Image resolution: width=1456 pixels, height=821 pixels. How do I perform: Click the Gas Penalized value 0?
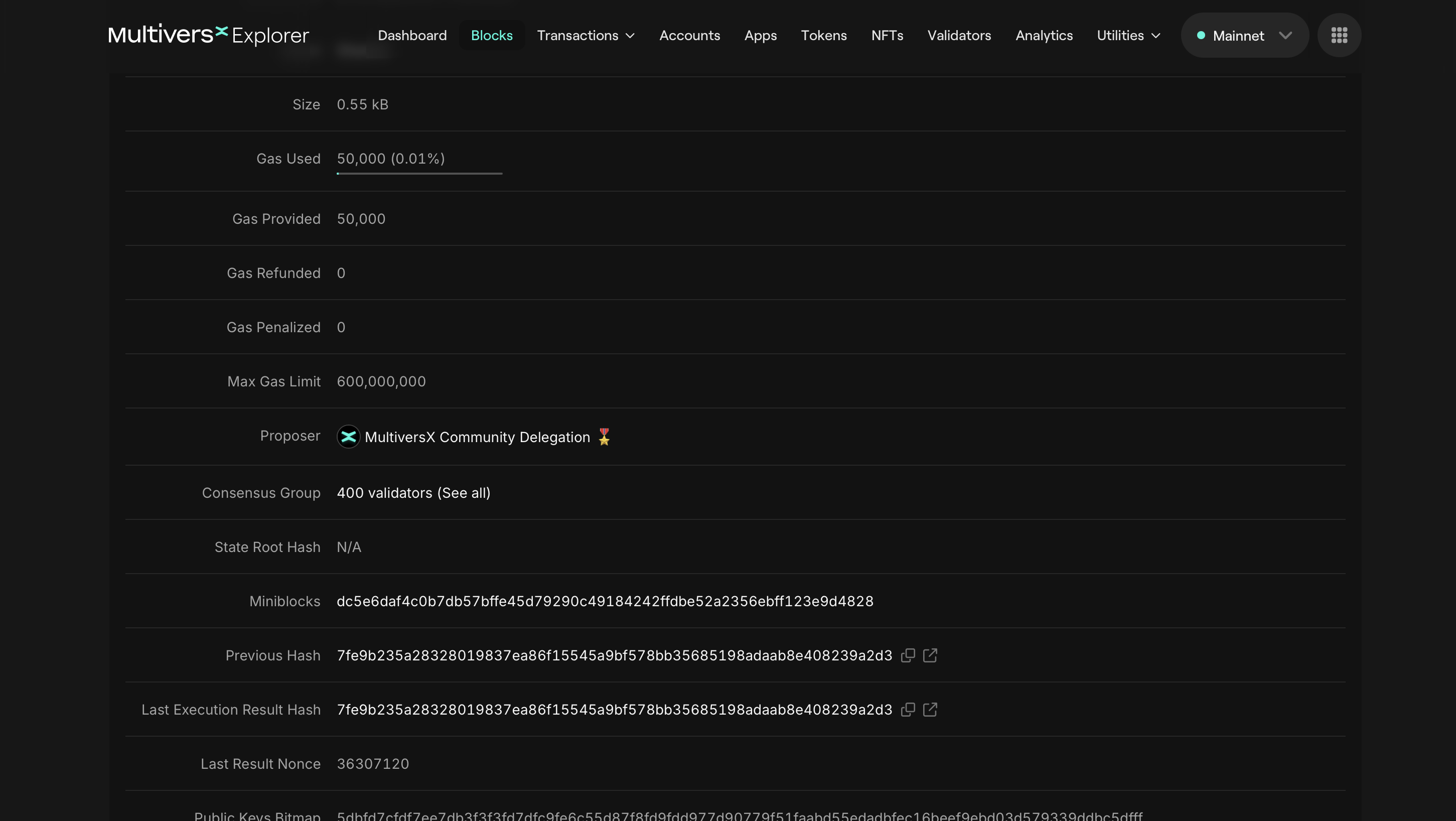click(341, 327)
